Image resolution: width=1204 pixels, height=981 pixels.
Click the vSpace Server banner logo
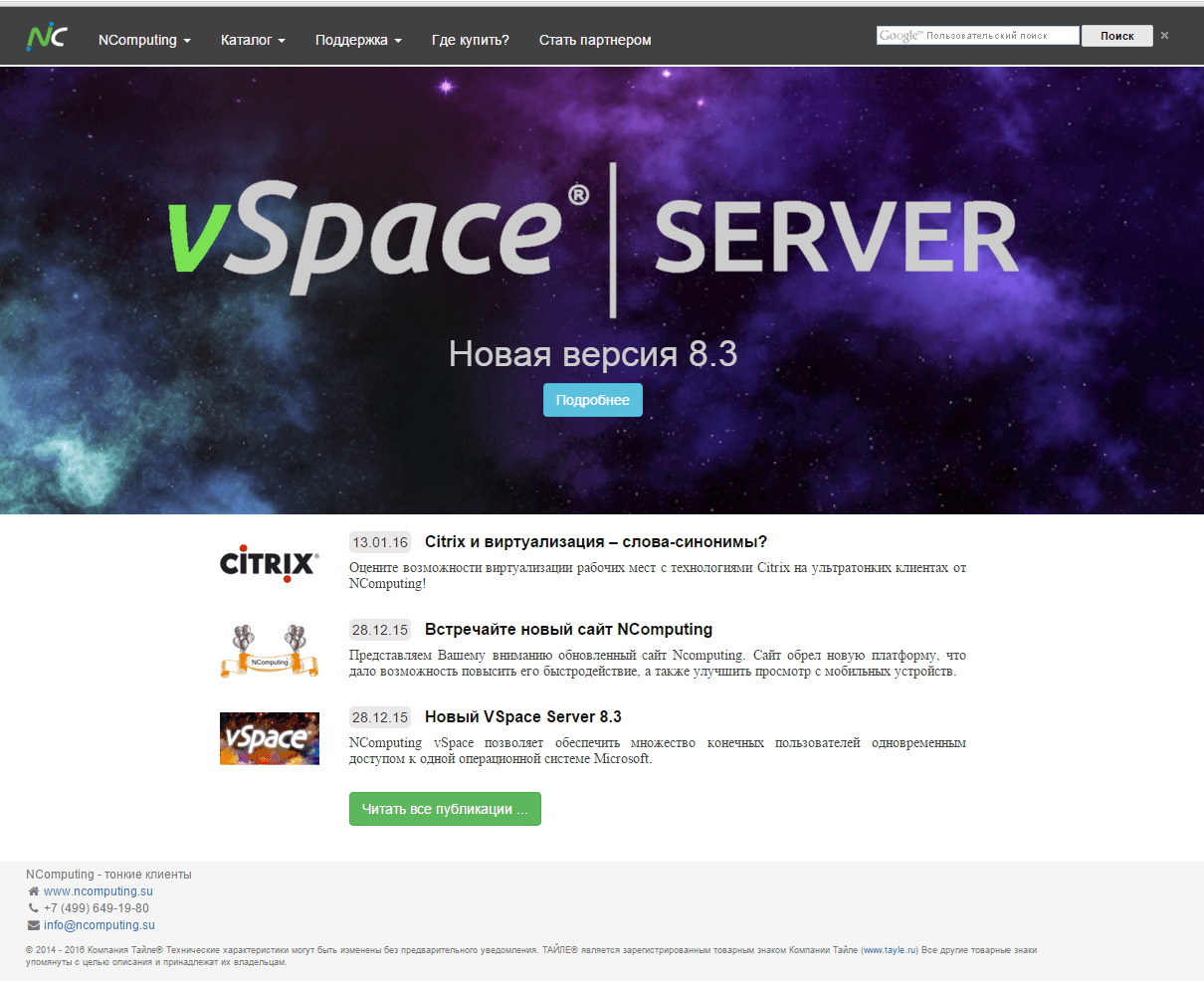coord(593,239)
